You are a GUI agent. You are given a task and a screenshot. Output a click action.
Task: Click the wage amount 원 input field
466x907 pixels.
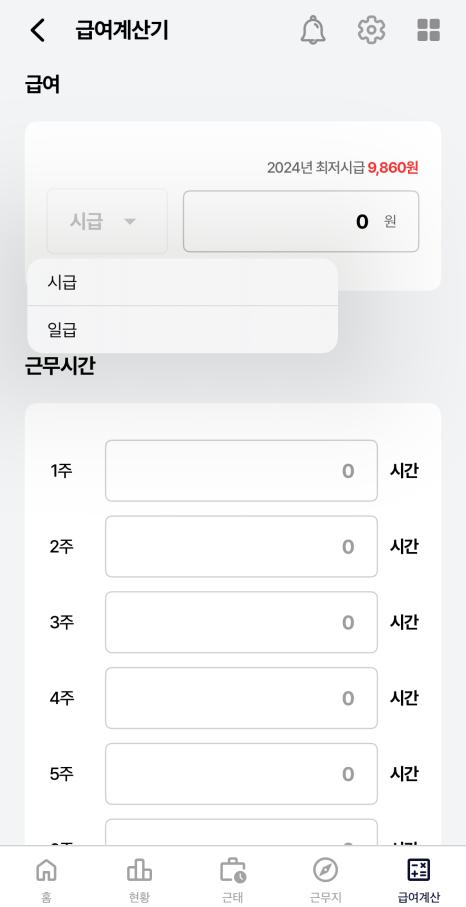301,222
